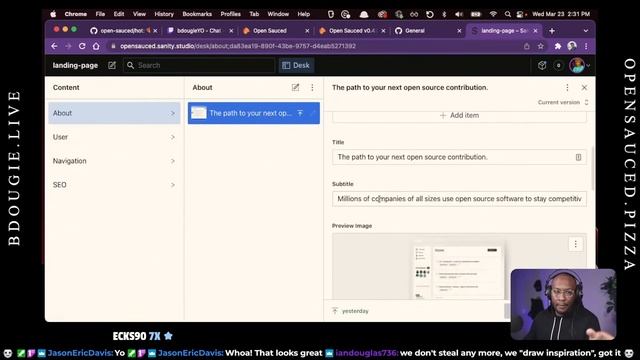This screenshot has height=360, width=640.
Task: Open the user avatar menu in Sanity
Action: click(579, 65)
